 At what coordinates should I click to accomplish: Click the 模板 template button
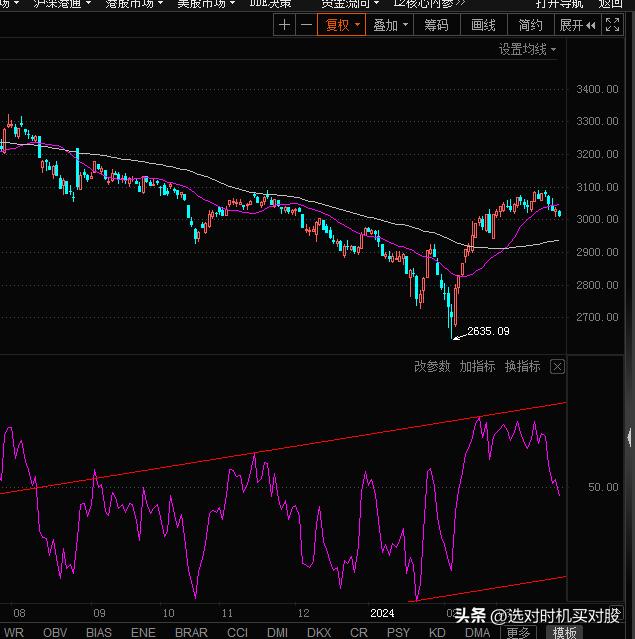click(564, 632)
